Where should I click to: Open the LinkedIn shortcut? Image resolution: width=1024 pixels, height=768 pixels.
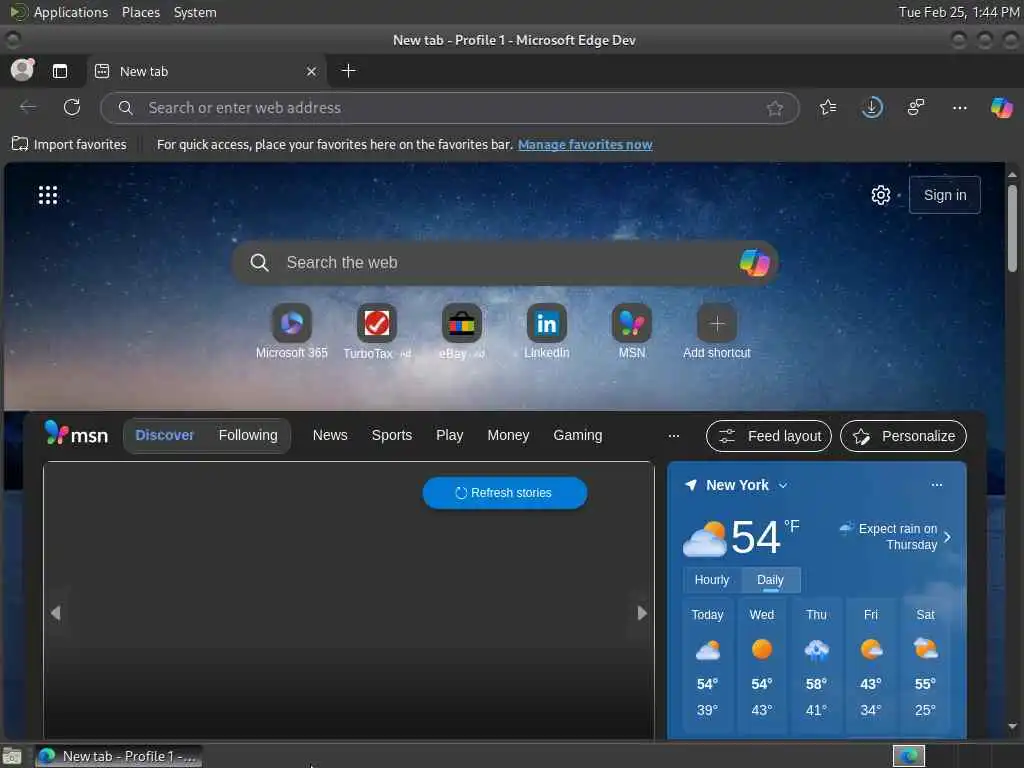click(547, 332)
